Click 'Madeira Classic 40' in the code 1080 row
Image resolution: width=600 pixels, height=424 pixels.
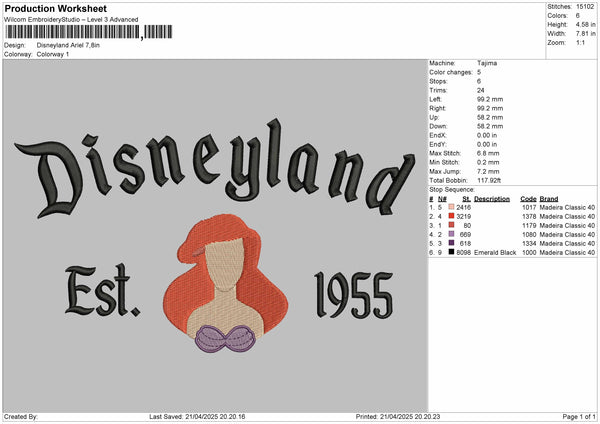[x=567, y=235]
